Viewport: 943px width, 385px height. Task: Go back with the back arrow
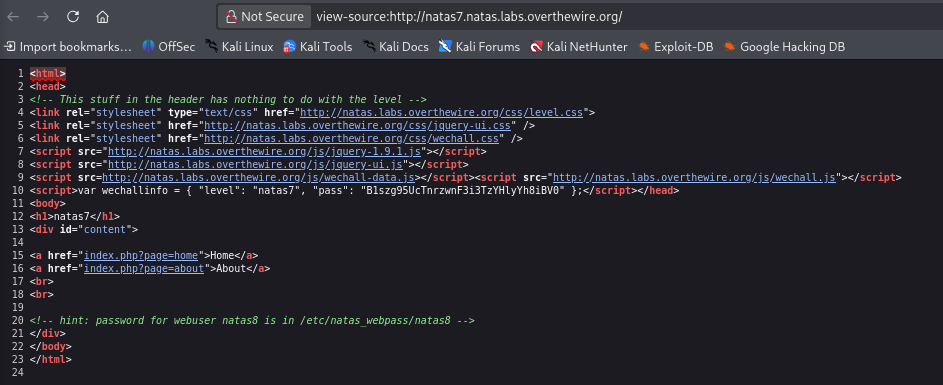pos(13,17)
